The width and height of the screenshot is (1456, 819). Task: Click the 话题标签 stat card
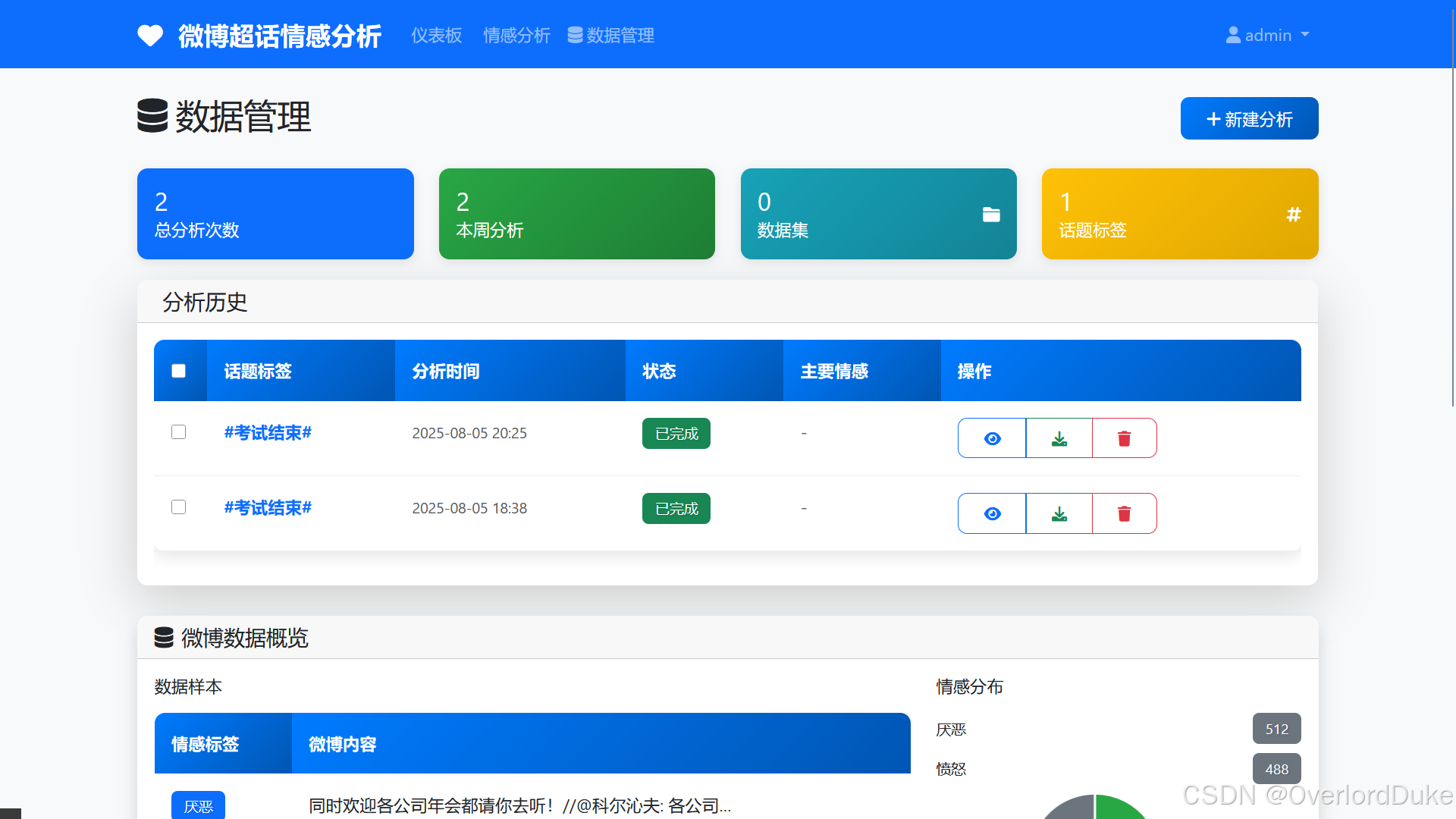(1180, 214)
